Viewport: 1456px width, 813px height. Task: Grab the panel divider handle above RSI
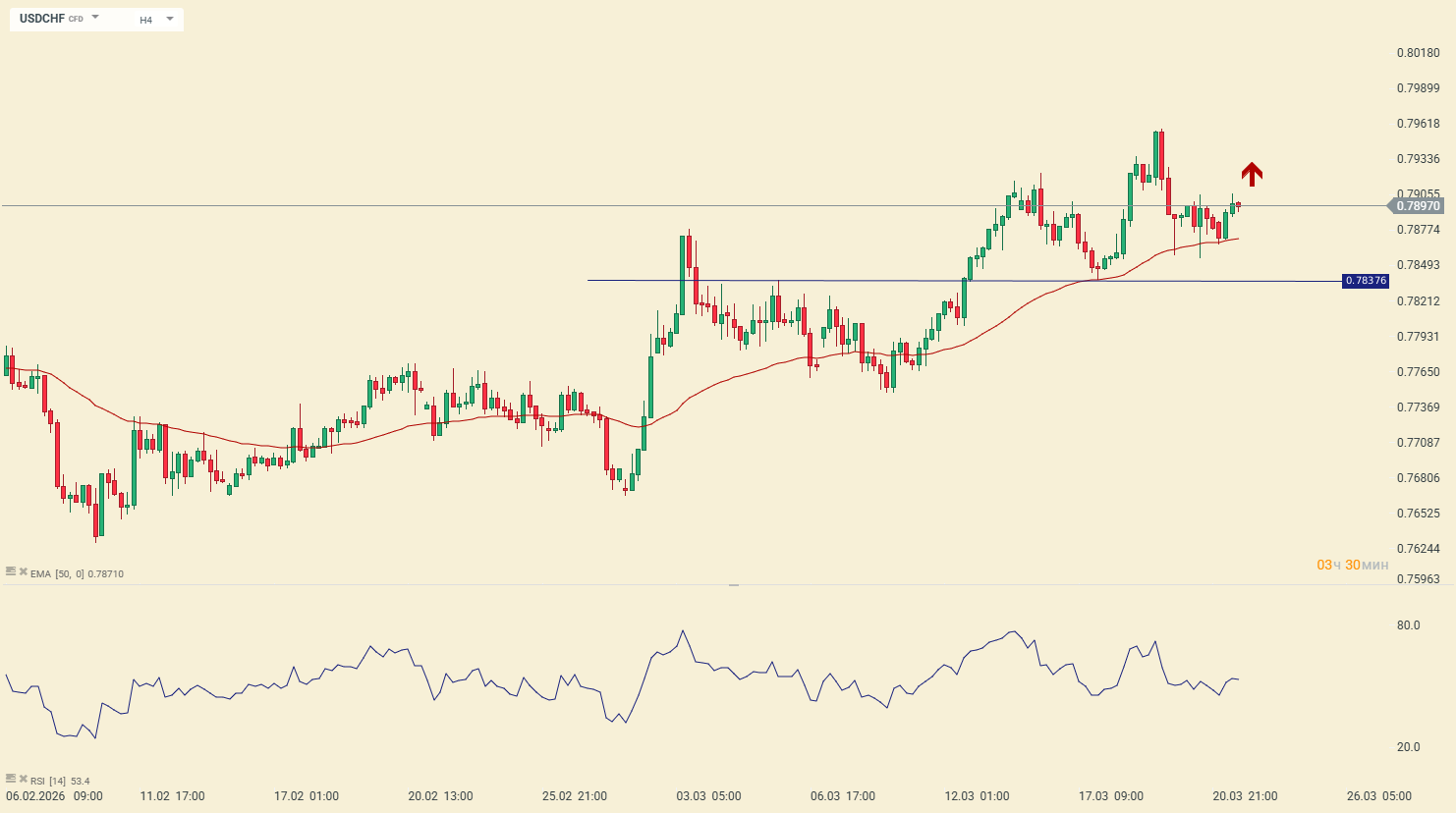(x=733, y=585)
